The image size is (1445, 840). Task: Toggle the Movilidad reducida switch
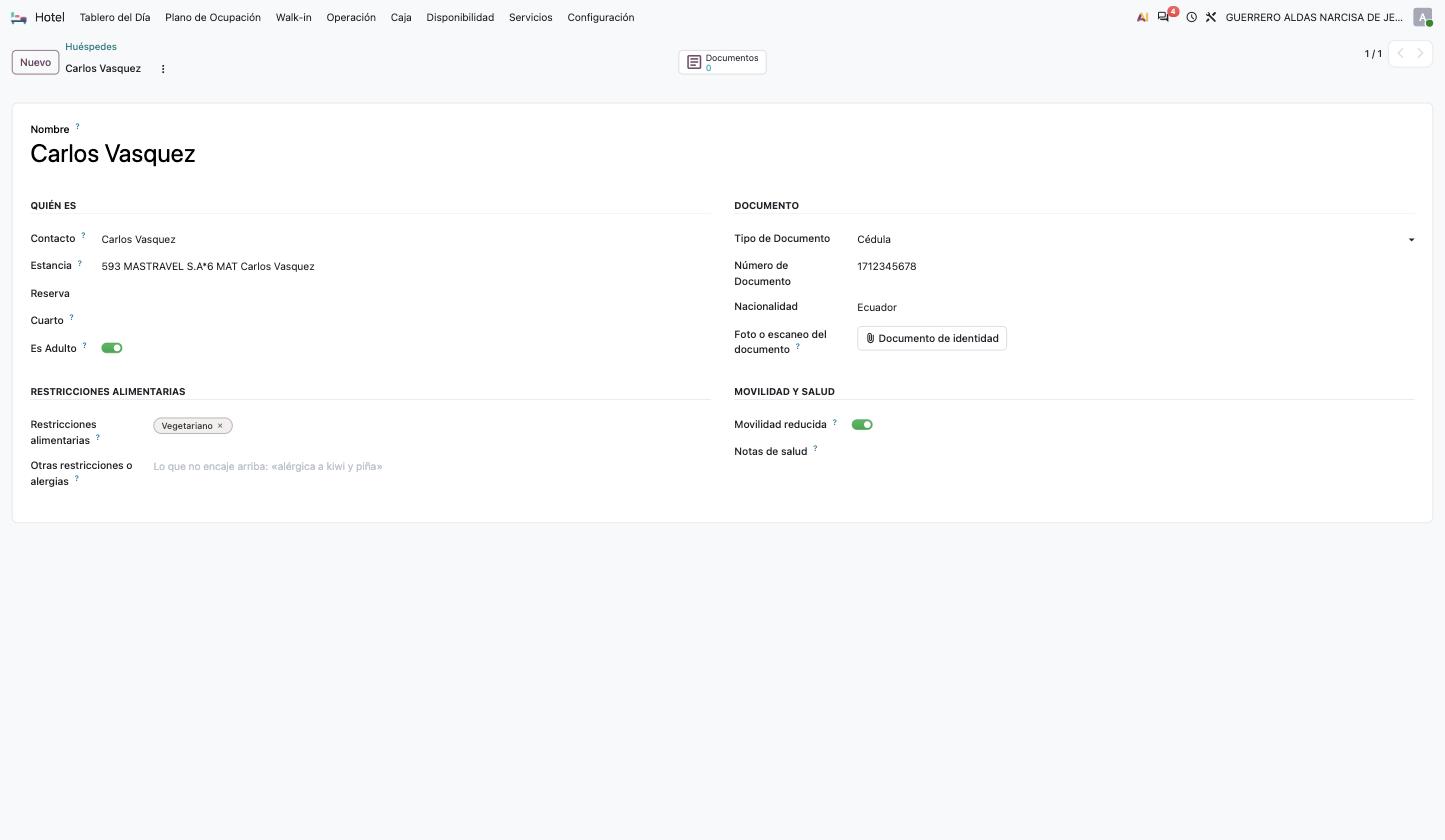[862, 425]
